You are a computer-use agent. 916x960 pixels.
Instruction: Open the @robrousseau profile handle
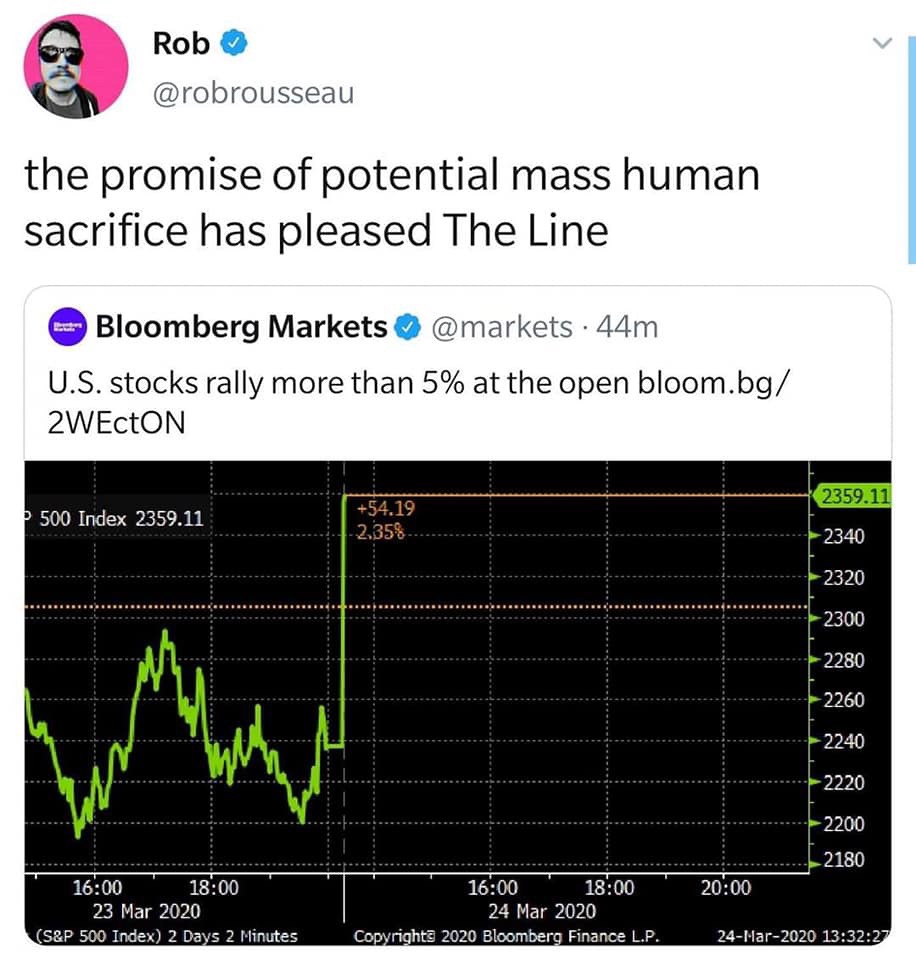pos(252,94)
